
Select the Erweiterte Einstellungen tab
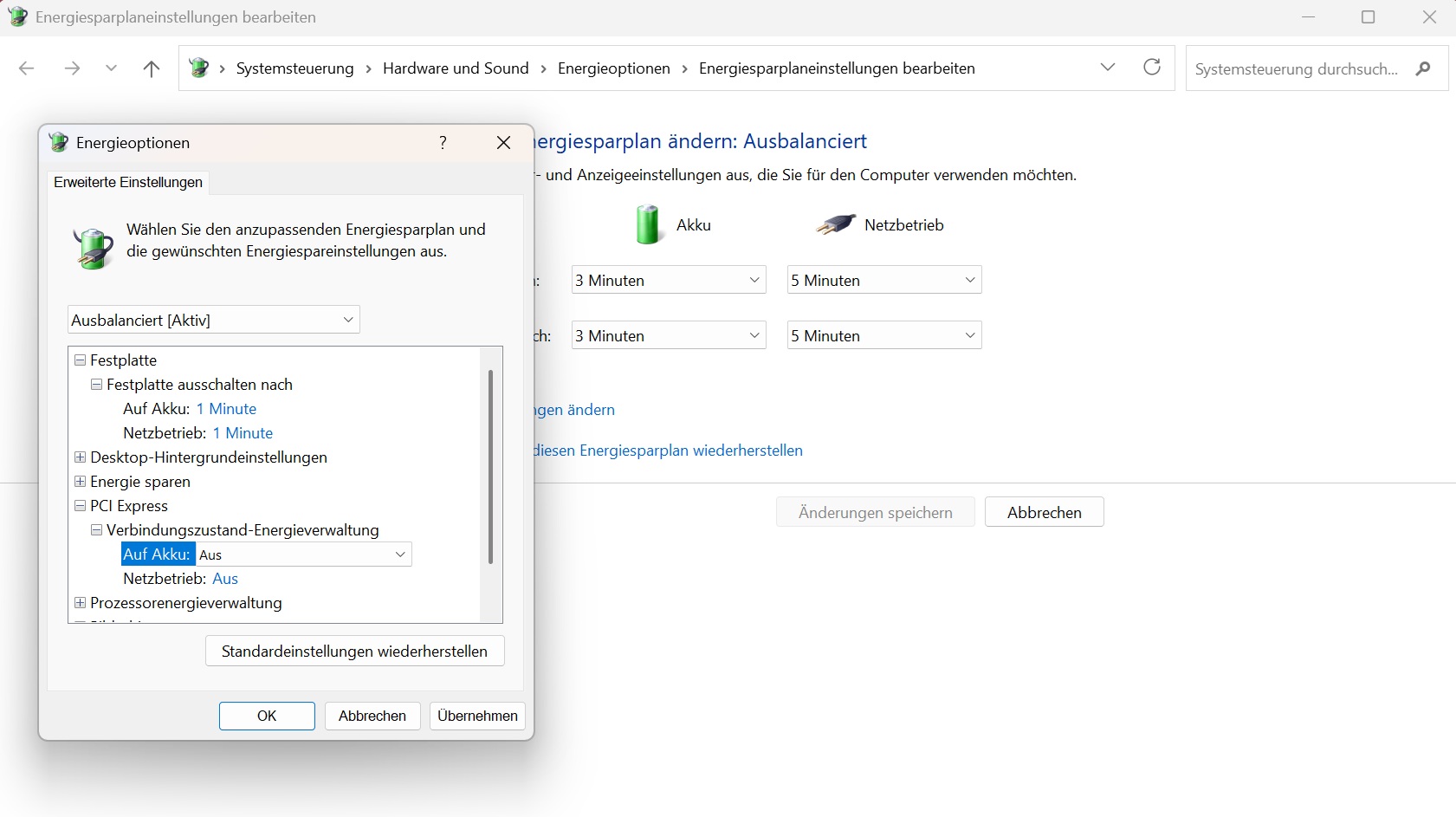(128, 182)
